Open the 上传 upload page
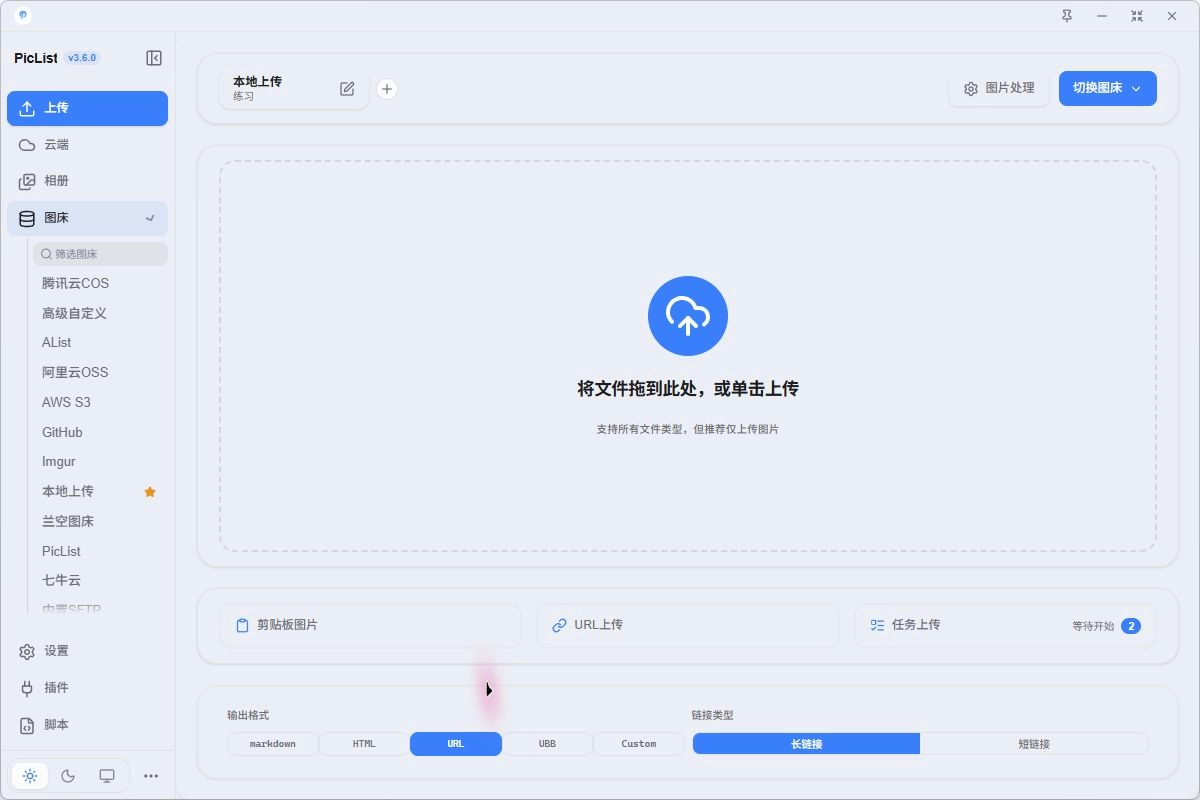The width and height of the screenshot is (1200, 800). (87, 108)
